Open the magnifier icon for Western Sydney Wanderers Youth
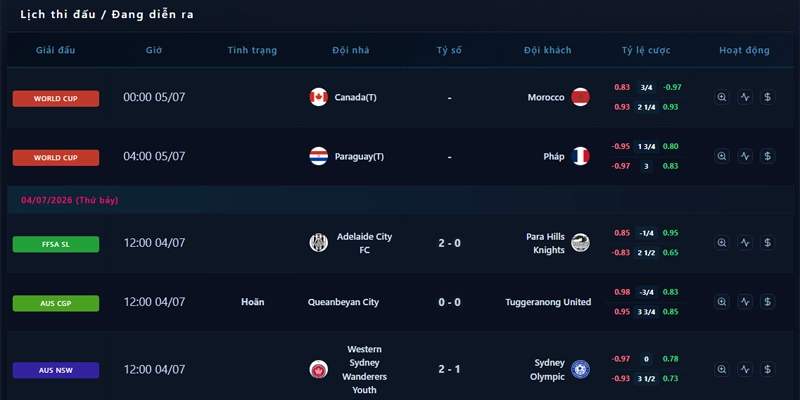The height and width of the screenshot is (400, 800). (x=721, y=369)
